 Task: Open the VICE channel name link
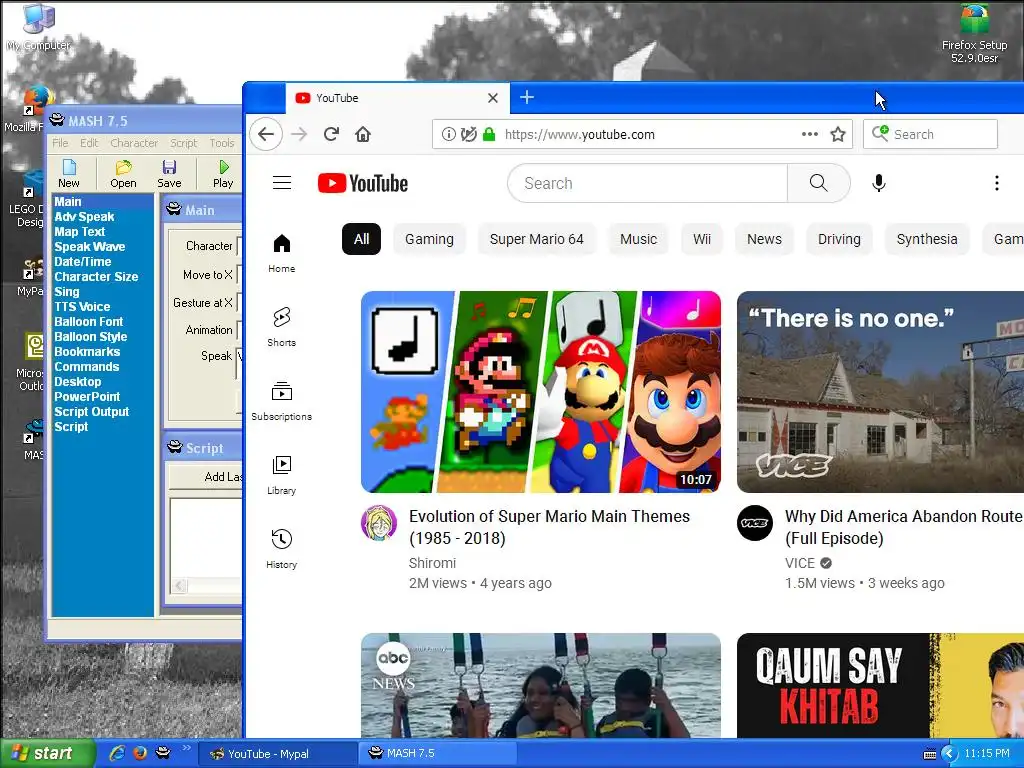coord(800,563)
